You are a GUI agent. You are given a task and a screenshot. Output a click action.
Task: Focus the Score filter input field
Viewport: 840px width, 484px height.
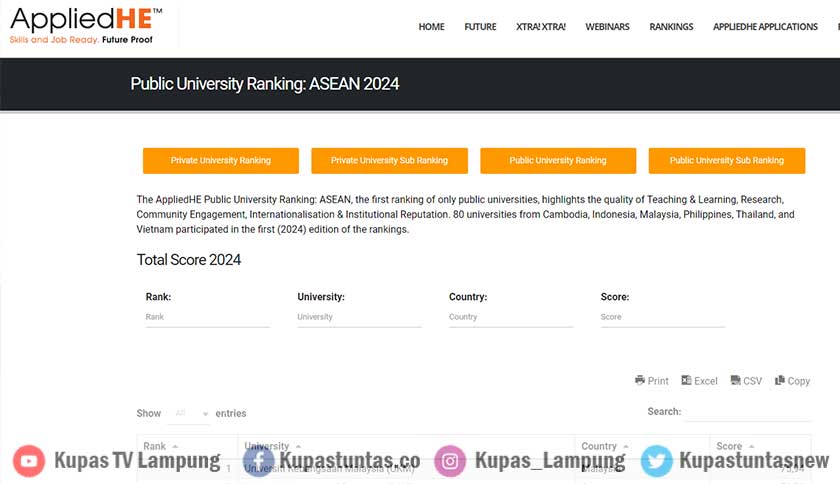(663, 317)
